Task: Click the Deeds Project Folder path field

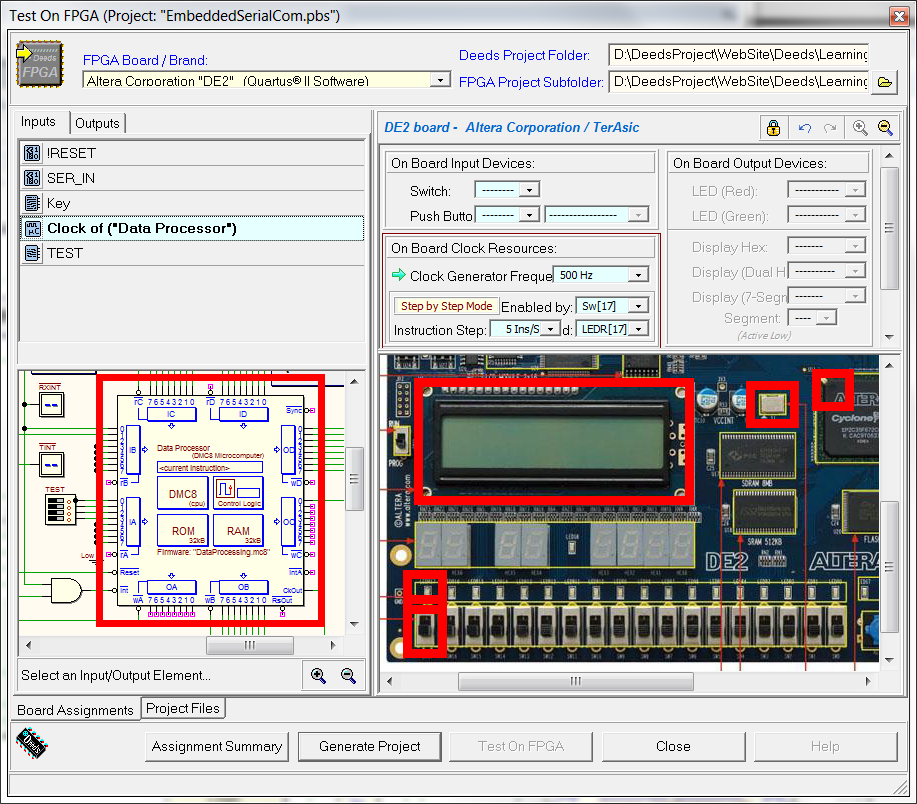Action: [738, 54]
